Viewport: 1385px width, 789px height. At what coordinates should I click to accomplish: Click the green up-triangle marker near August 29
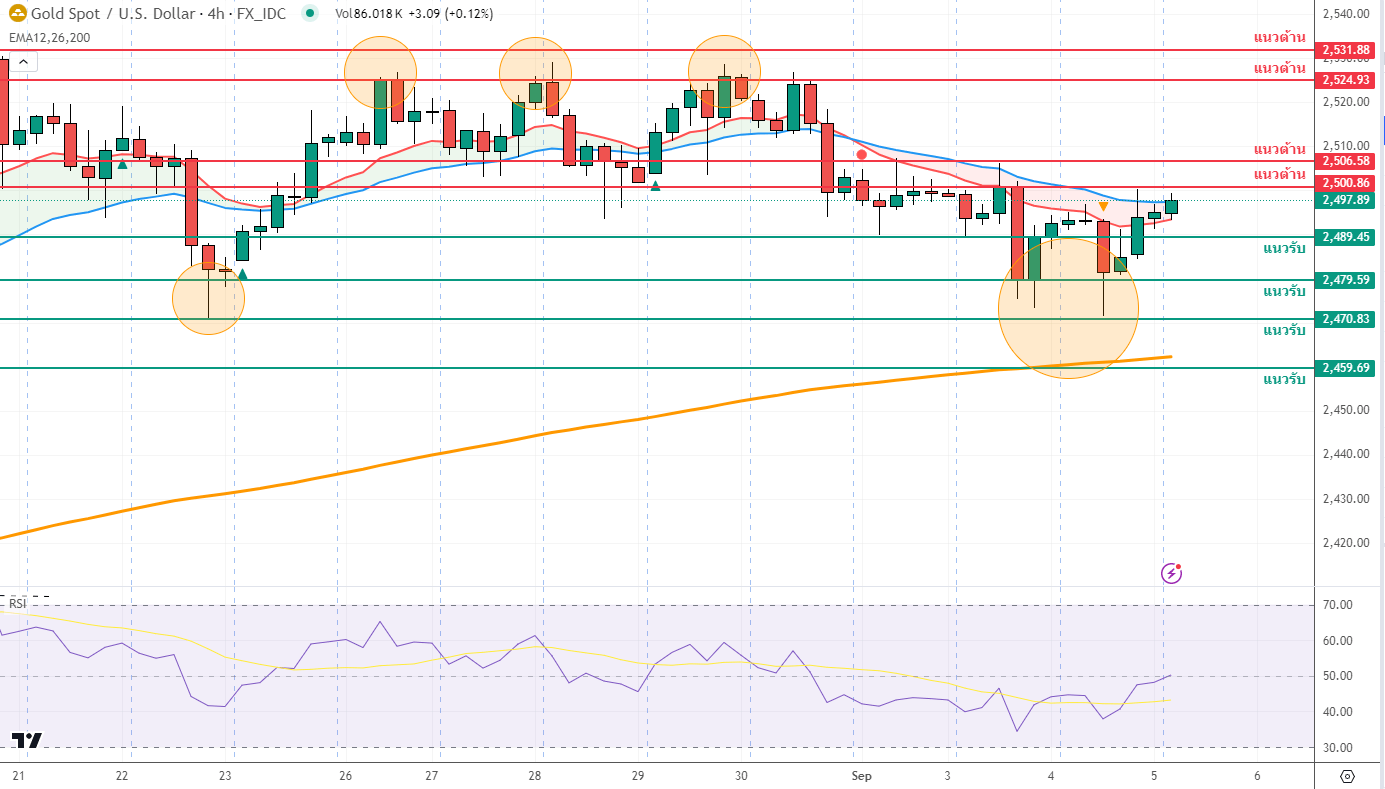[655, 185]
